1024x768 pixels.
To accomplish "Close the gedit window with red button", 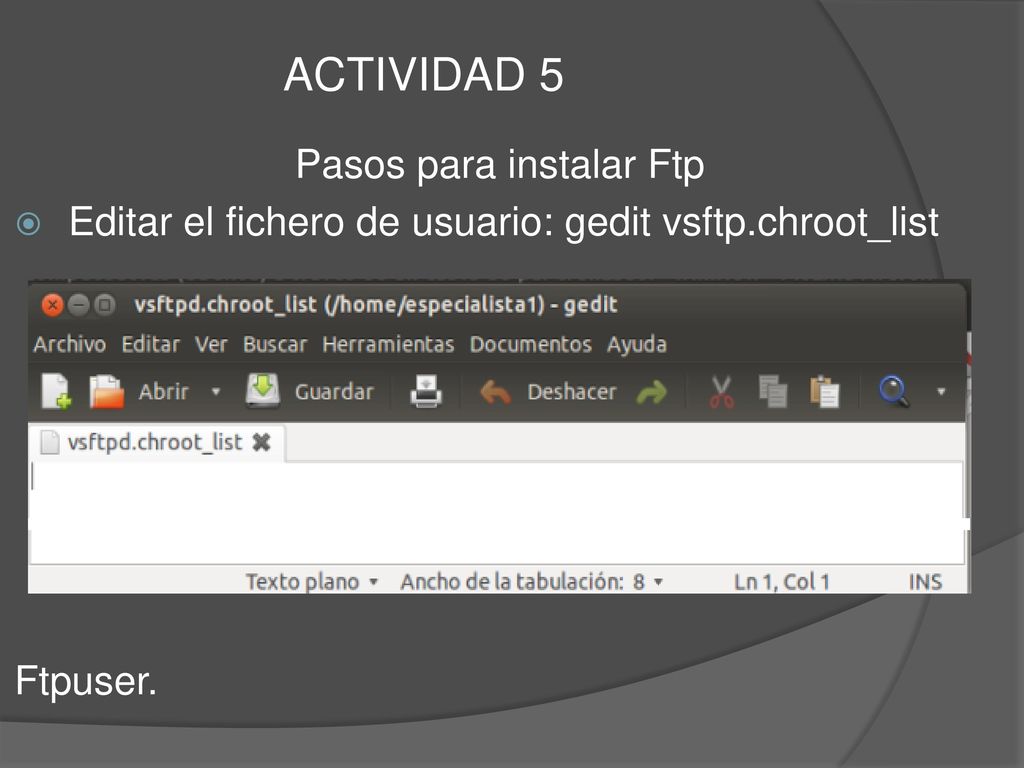I will click(52, 305).
